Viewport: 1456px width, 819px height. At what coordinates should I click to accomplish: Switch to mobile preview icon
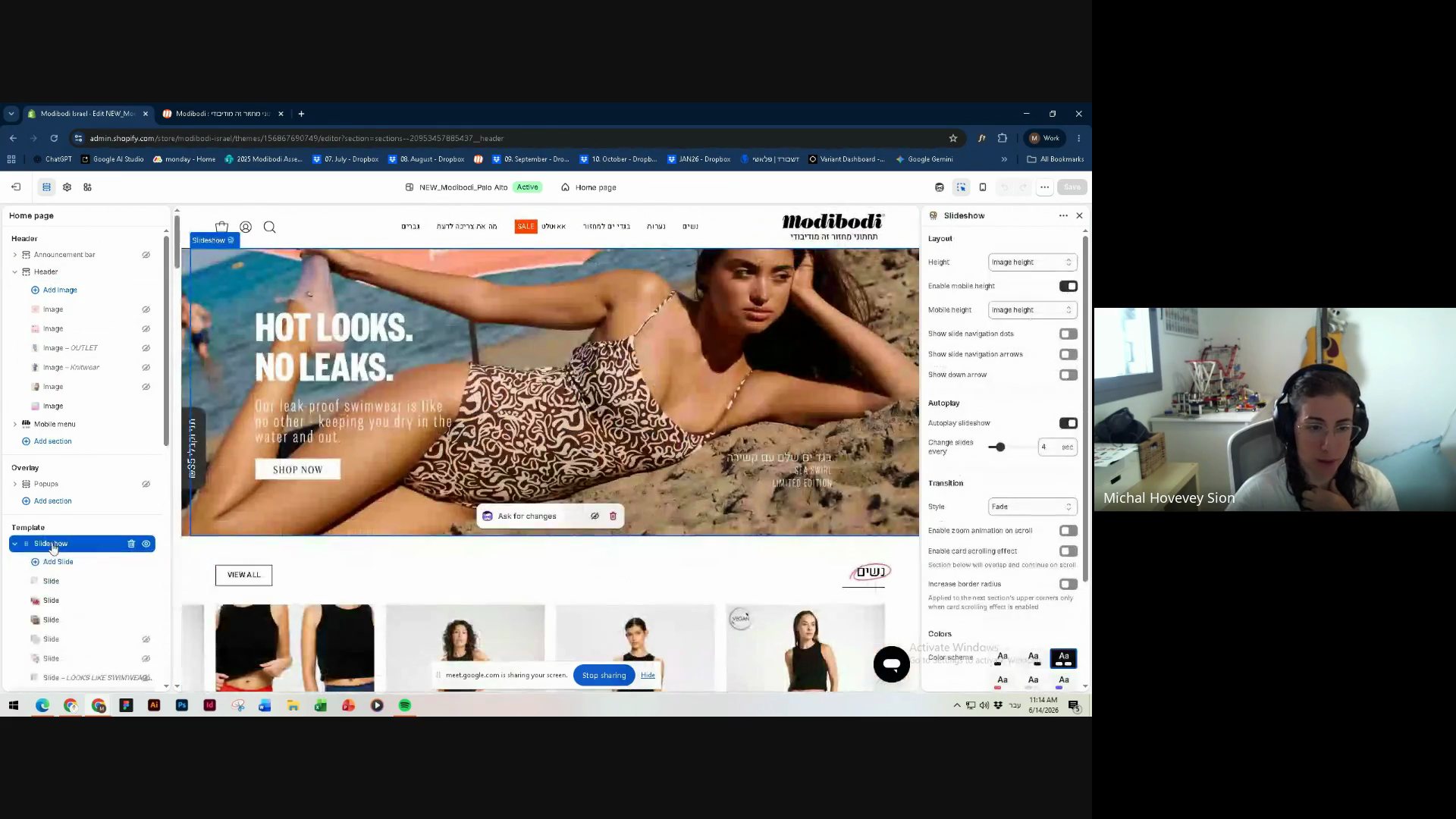pyautogui.click(x=983, y=187)
